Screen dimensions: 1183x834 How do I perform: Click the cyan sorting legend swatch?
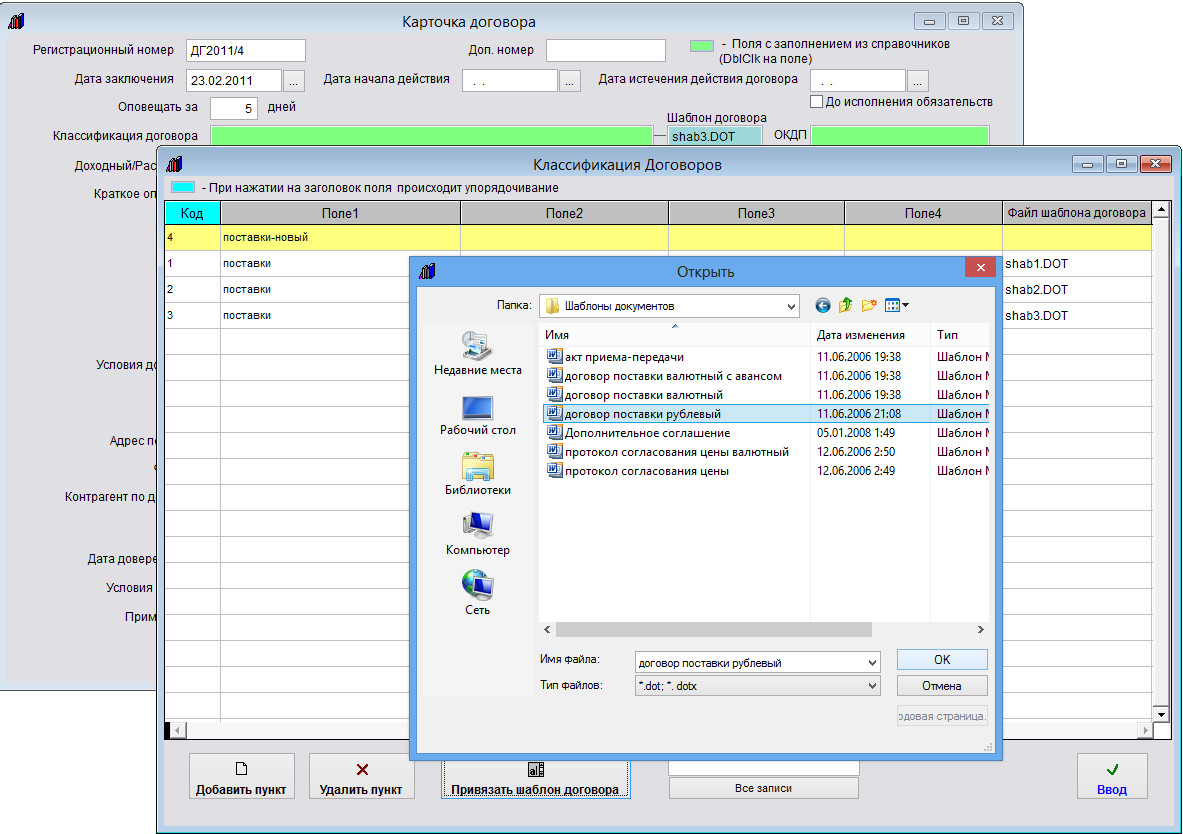pos(183,187)
